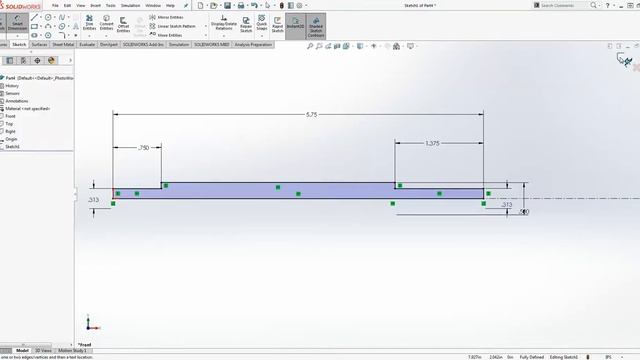Screen dimensions: 640x360
Task: Select the Circle sketch tool
Action: pos(48,17)
